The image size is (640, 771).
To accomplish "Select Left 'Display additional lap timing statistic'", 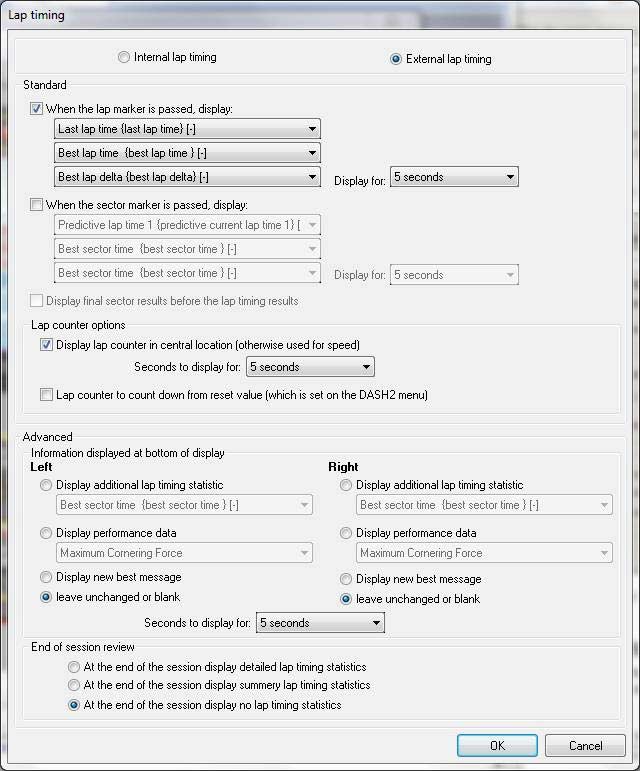I will [x=46, y=485].
